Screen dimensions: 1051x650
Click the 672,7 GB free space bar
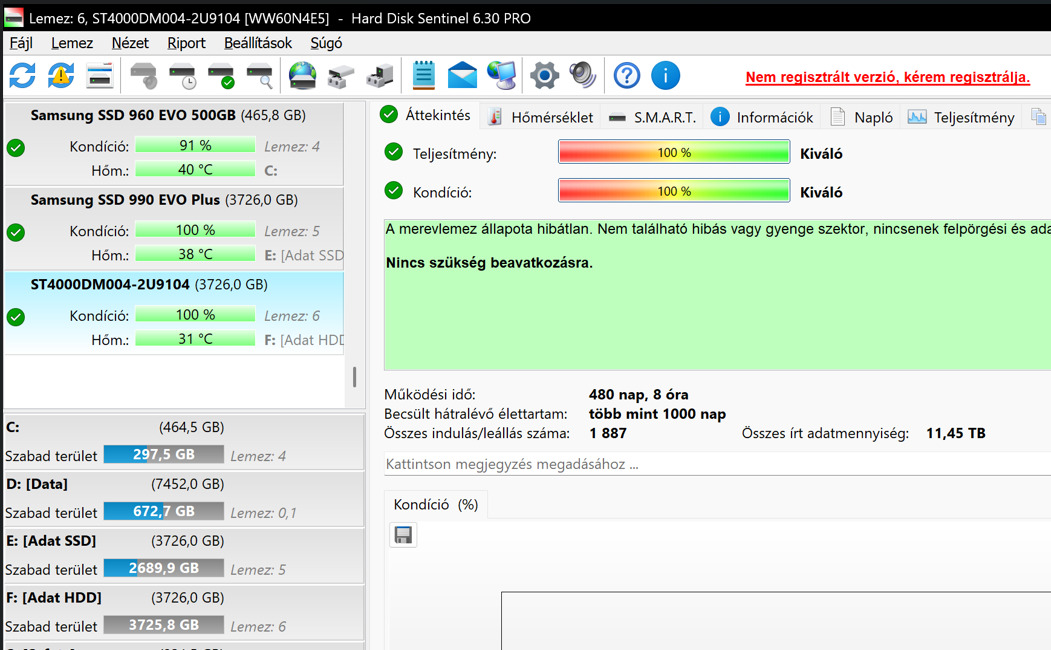[164, 511]
